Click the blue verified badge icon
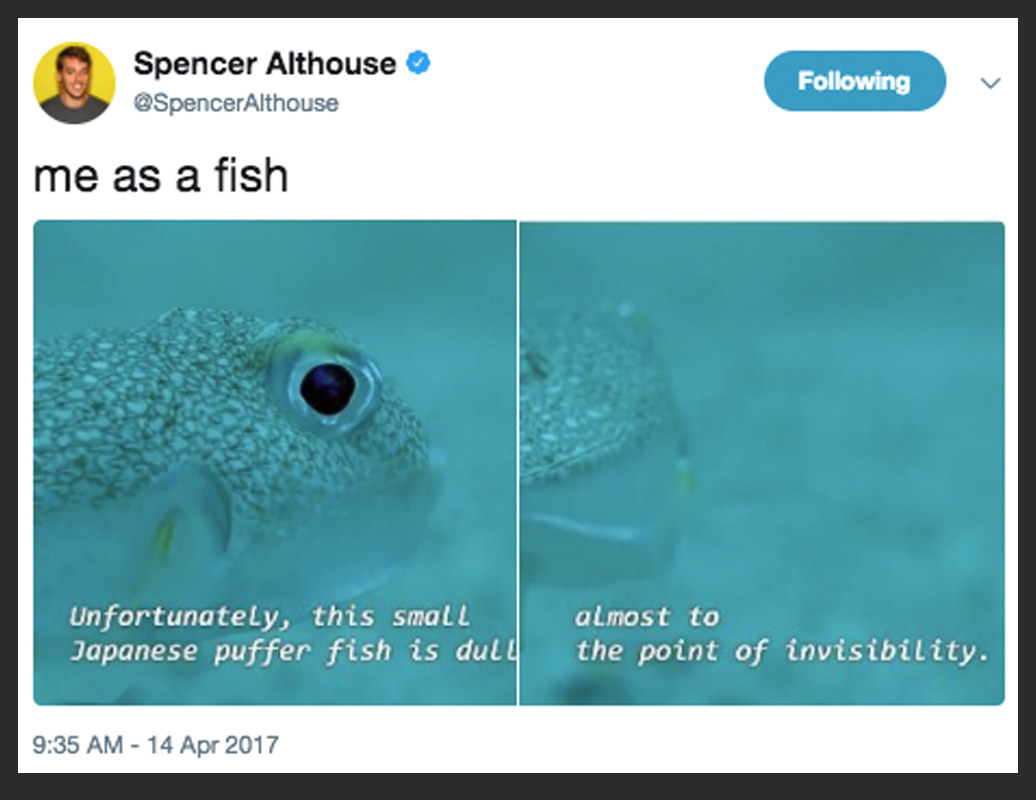Image resolution: width=1036 pixels, height=800 pixels. [418, 63]
